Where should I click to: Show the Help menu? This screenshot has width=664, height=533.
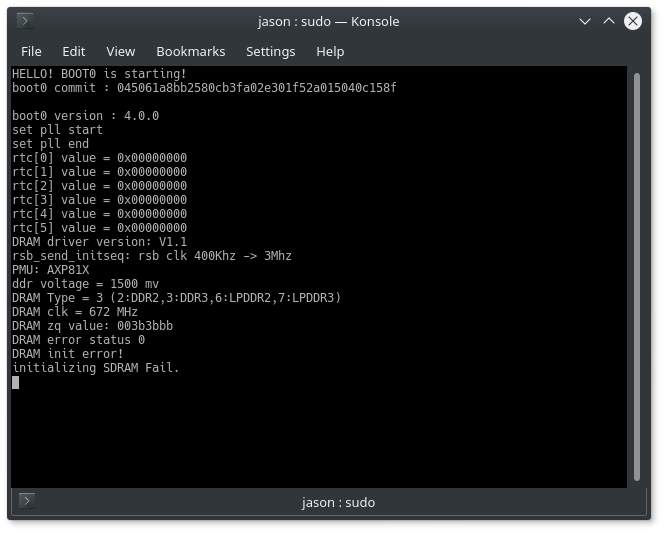pos(330,51)
